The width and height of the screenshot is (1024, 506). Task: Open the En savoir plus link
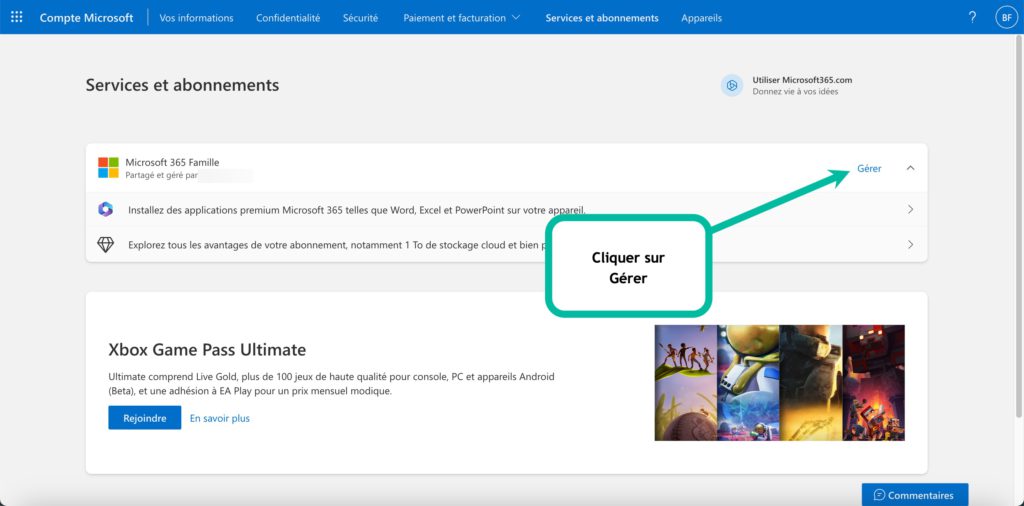coord(220,418)
